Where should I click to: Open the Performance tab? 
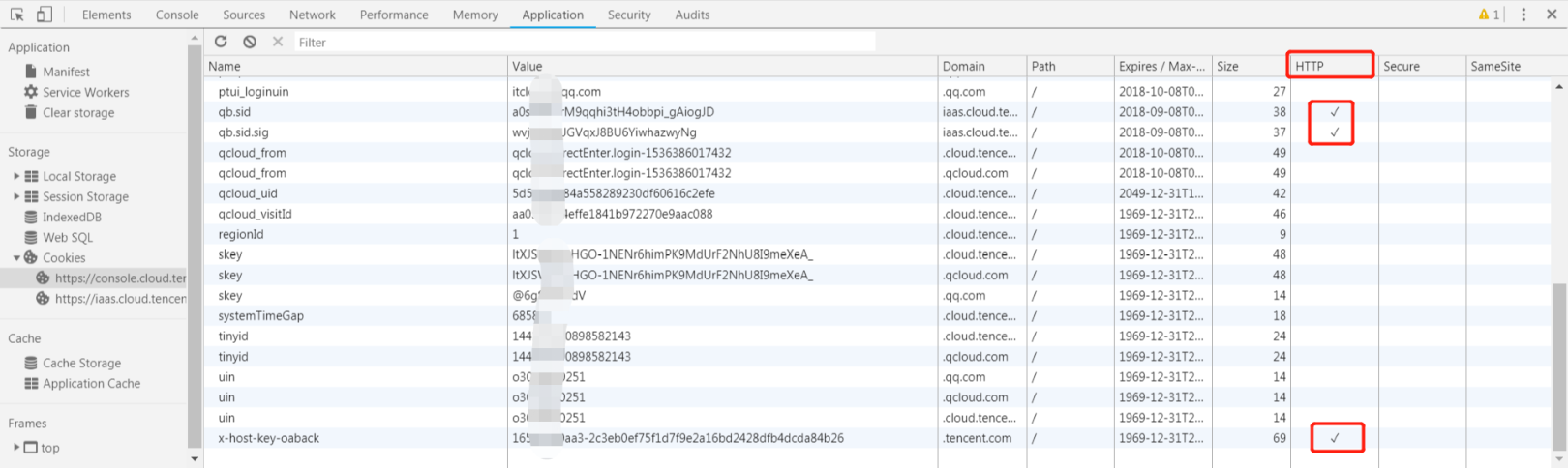394,15
